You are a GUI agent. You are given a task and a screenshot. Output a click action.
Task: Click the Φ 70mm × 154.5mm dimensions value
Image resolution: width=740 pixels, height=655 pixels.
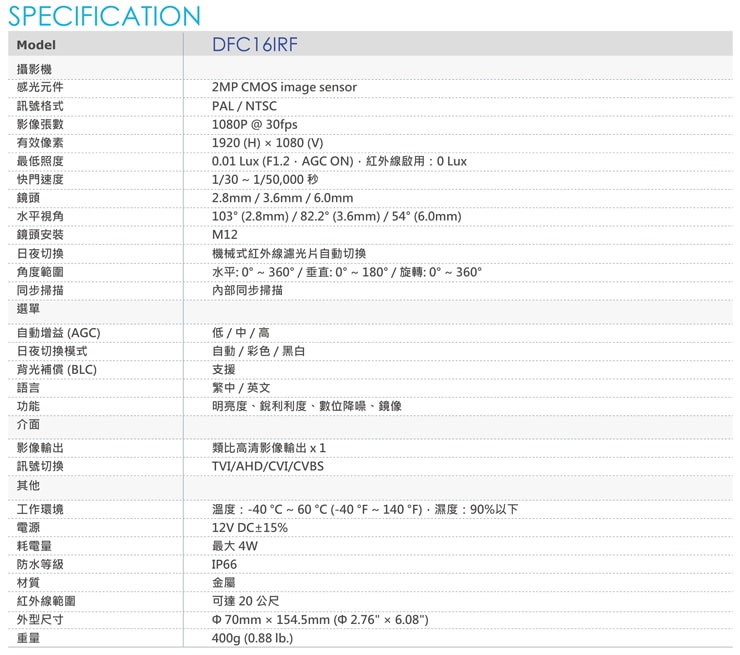pos(320,620)
